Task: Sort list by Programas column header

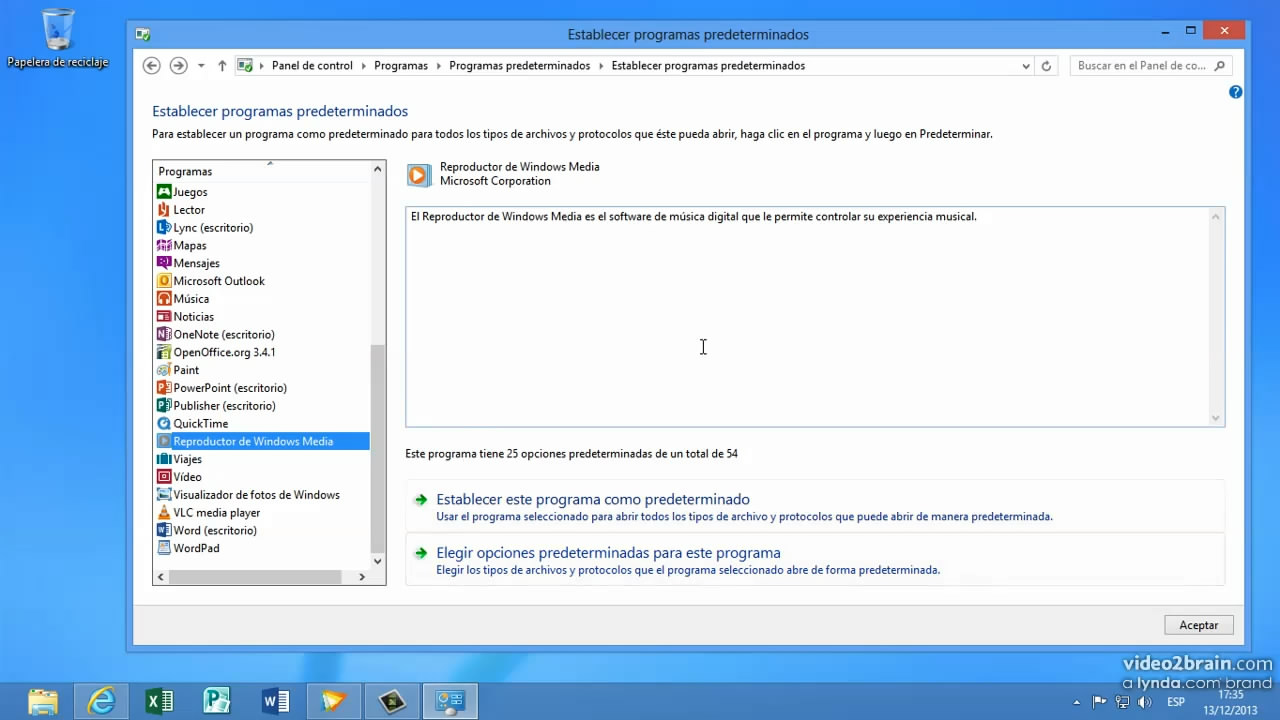Action: (x=262, y=171)
